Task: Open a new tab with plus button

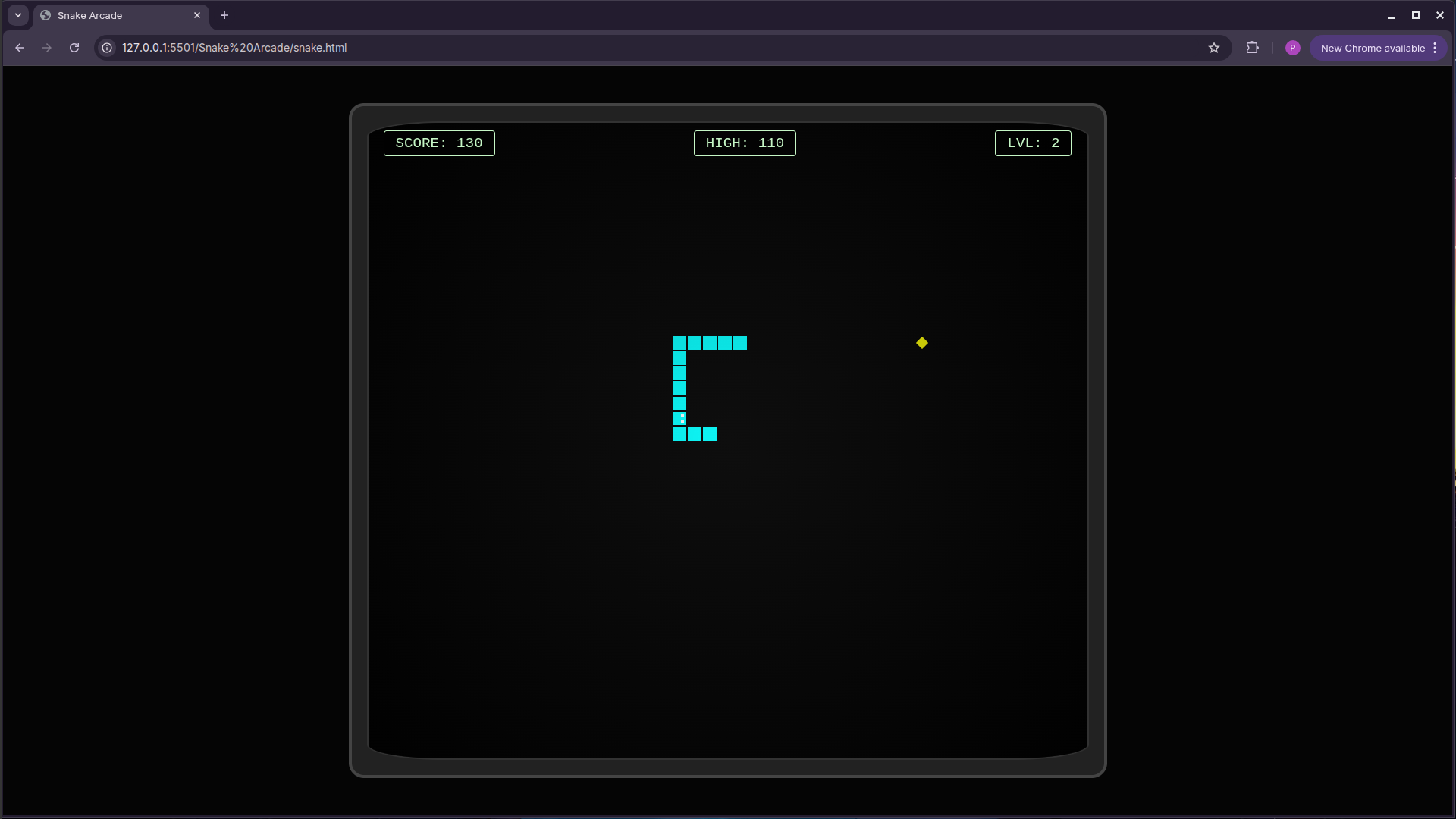Action: tap(224, 15)
